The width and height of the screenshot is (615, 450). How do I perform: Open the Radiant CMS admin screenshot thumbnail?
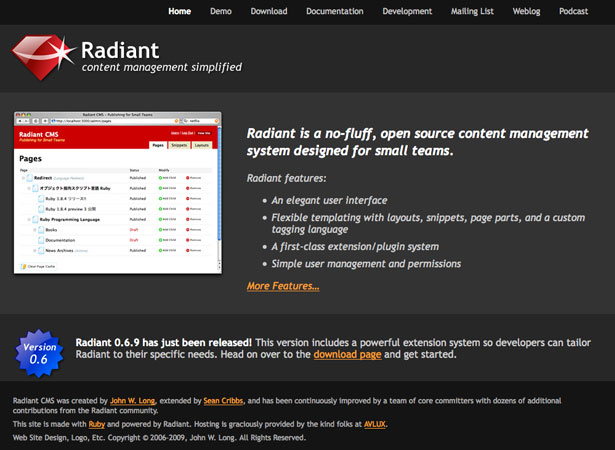pyautogui.click(x=118, y=193)
